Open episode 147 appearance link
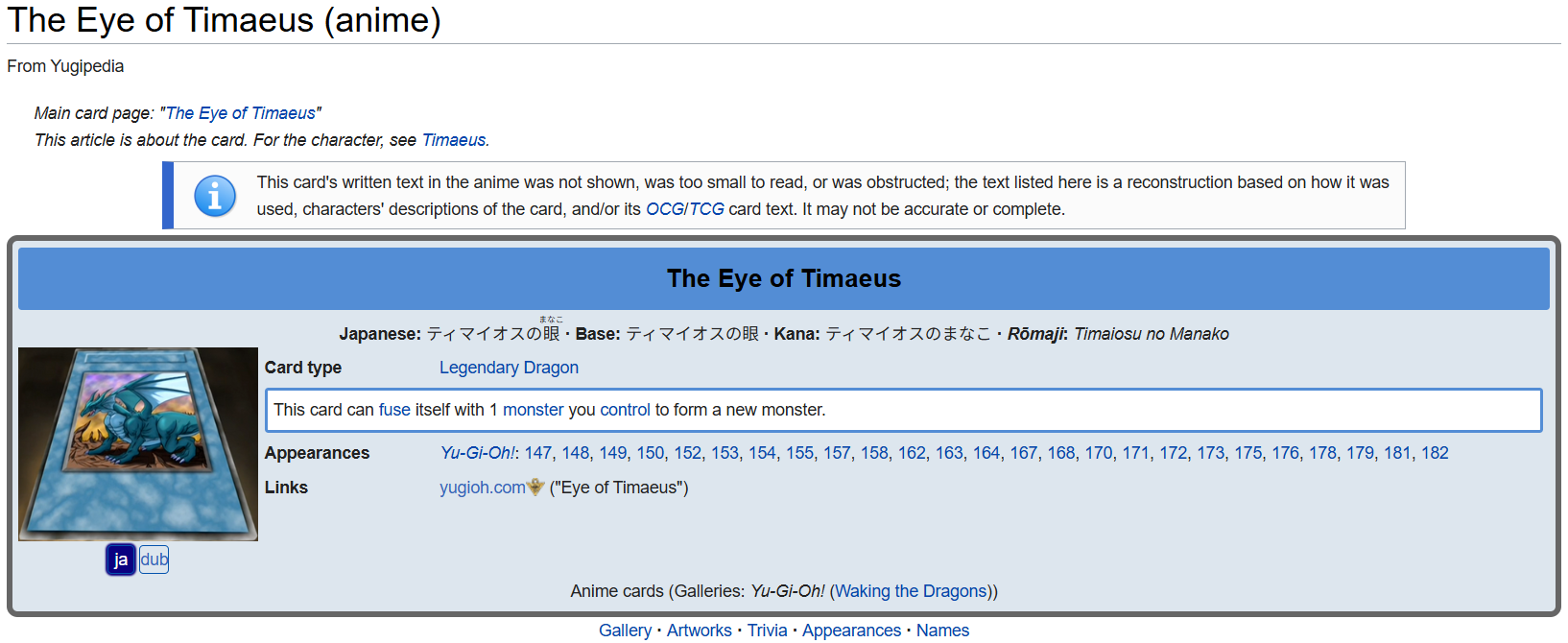This screenshot has height=643, width=1568. [538, 453]
